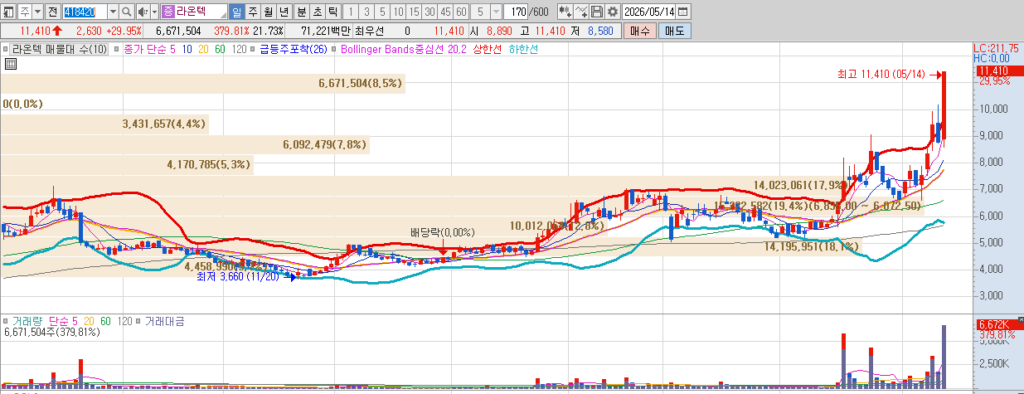Image resolution: width=1024 pixels, height=394 pixels.
Task: Click the stock code field 418420
Action: tap(84, 12)
